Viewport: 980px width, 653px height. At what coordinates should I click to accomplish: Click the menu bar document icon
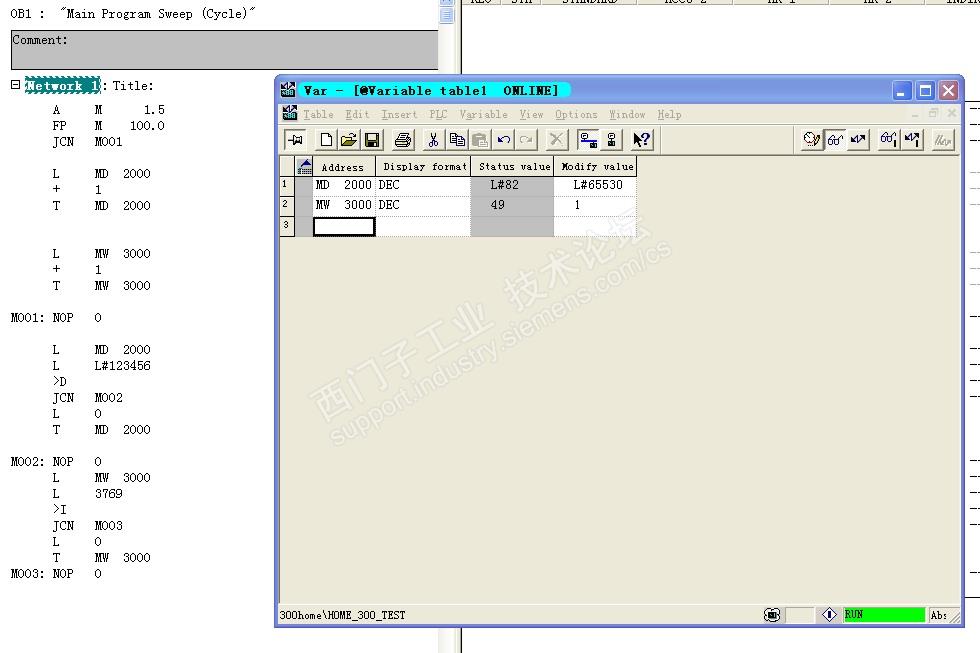click(x=289, y=113)
